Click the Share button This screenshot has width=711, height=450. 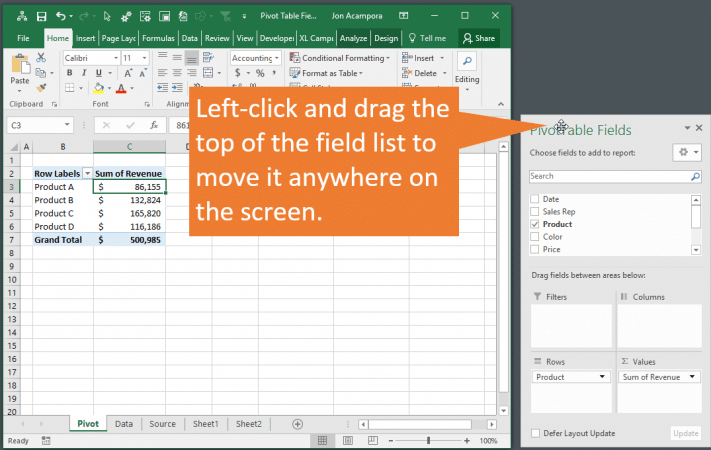478,38
